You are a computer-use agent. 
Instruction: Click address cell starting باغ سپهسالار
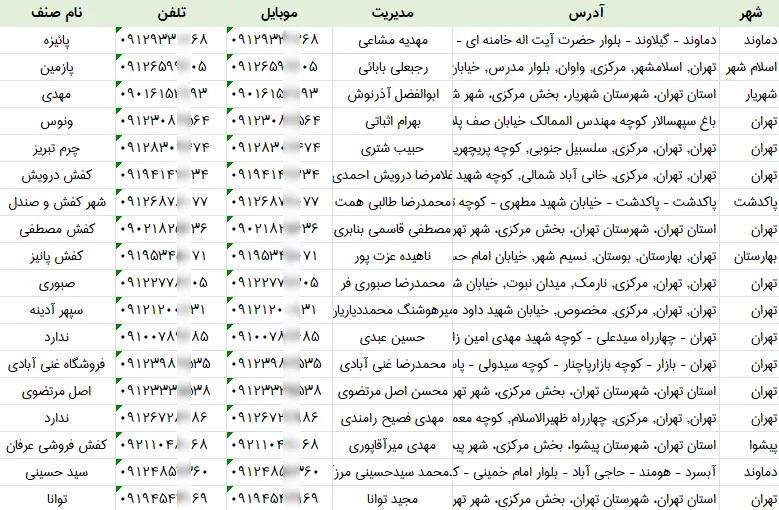point(586,121)
